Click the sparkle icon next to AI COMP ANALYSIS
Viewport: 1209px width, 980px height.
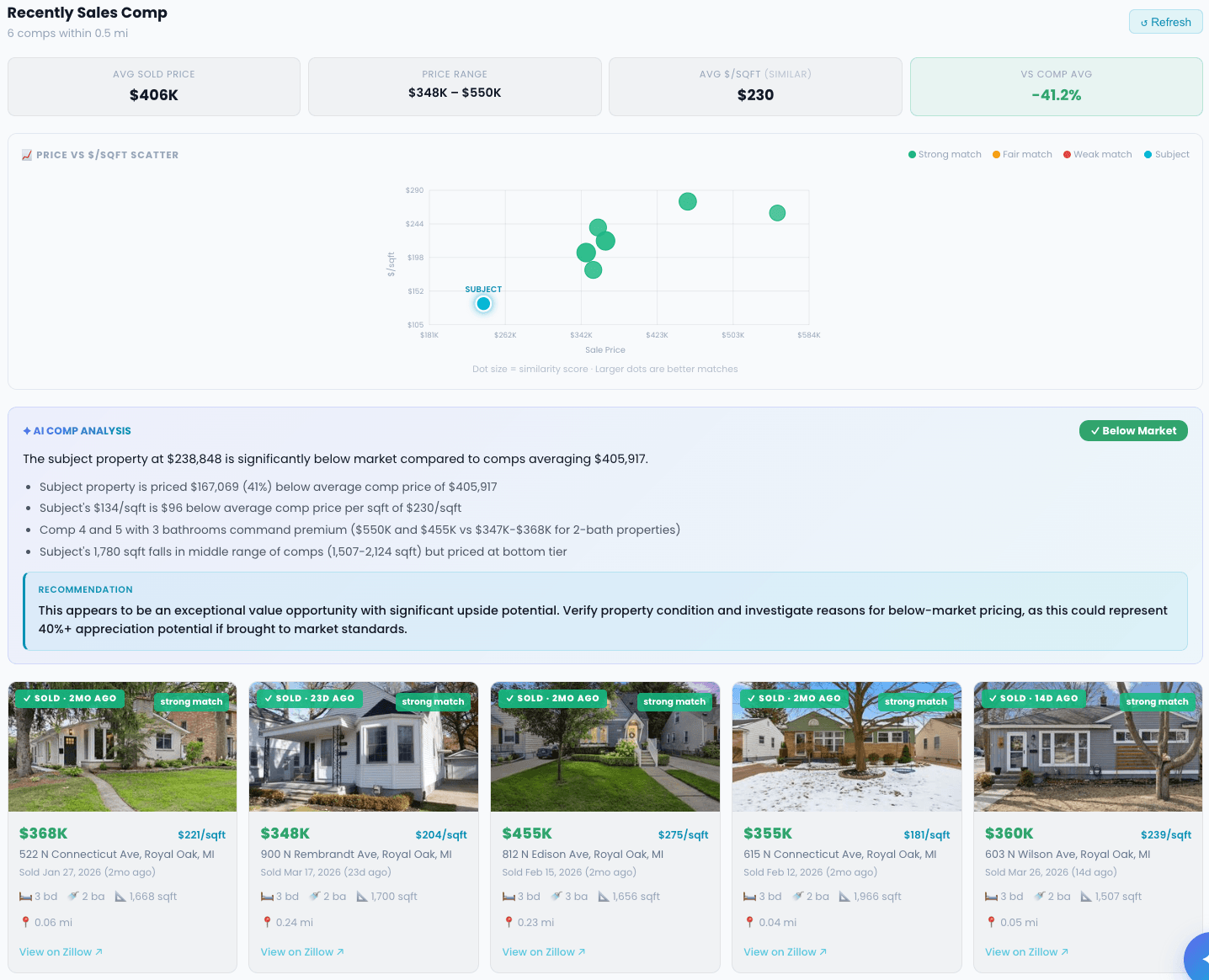[25, 430]
